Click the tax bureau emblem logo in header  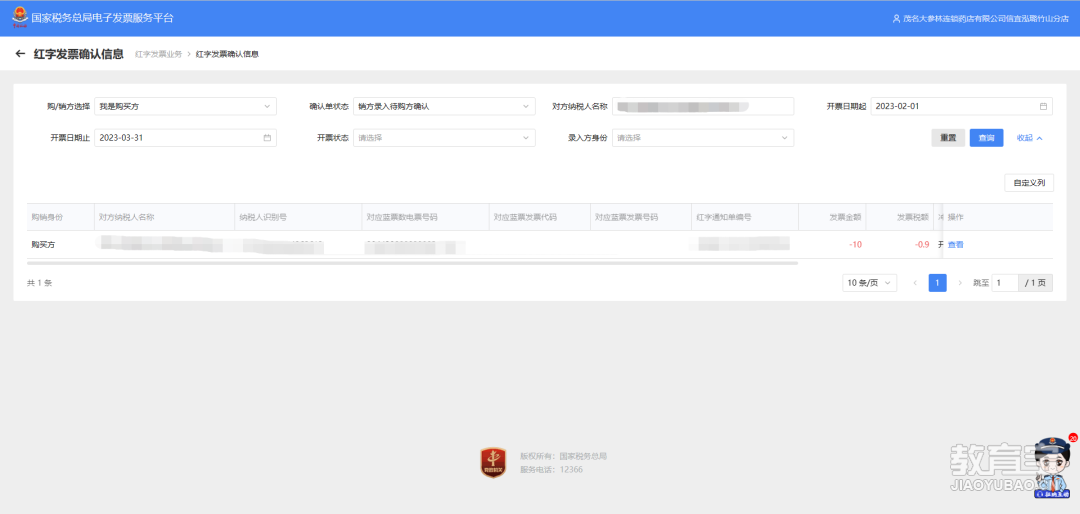pos(20,18)
